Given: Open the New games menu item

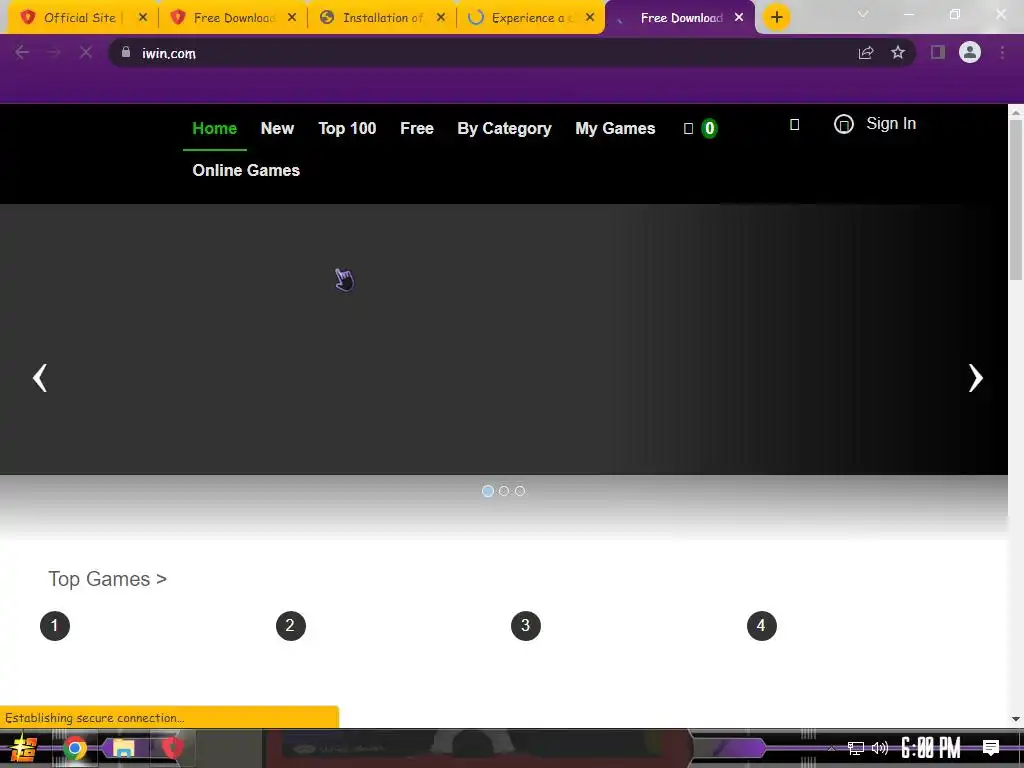Looking at the screenshot, I should click(277, 129).
